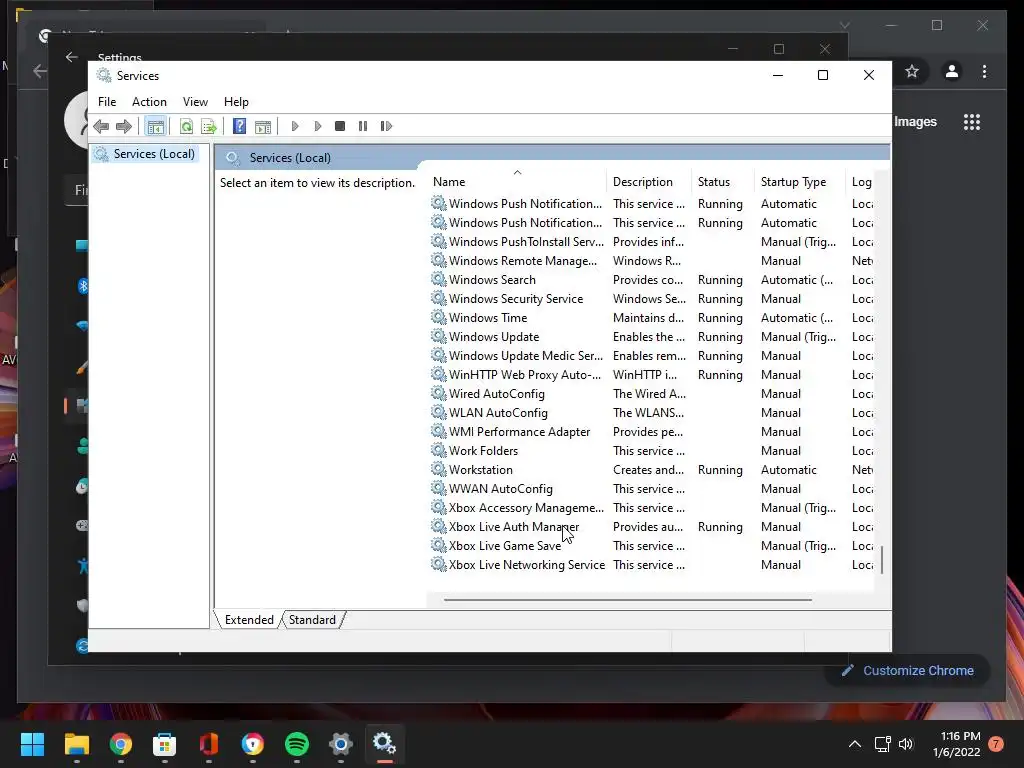This screenshot has height=768, width=1024.
Task: Click the volume speaker icon in tray
Action: (x=906, y=744)
